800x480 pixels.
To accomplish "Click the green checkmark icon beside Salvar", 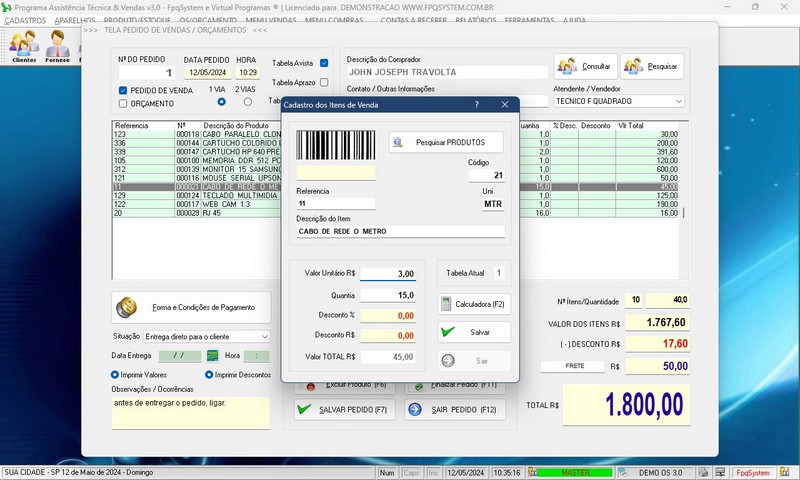I will tap(448, 332).
